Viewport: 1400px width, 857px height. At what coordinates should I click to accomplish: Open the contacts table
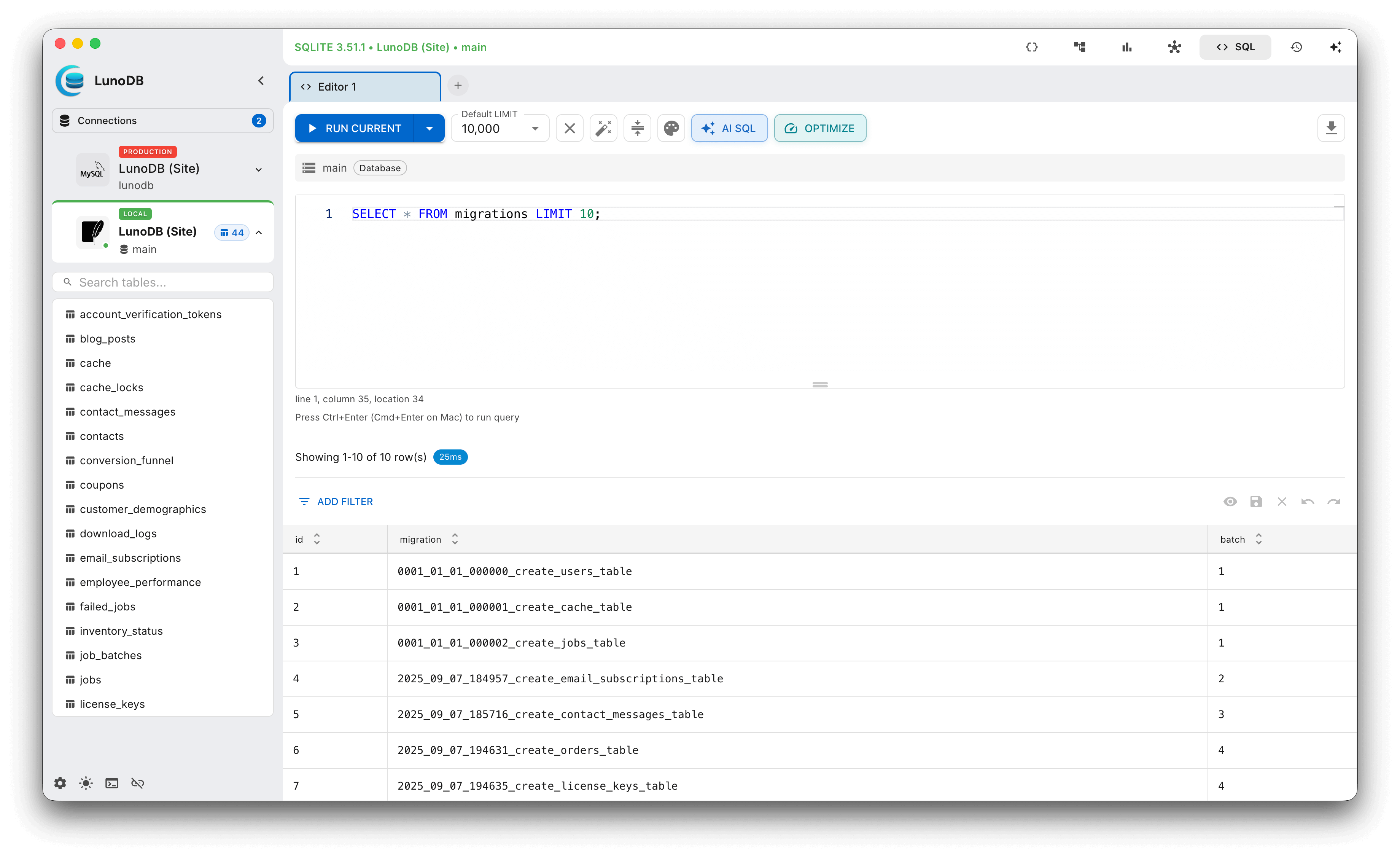point(162,436)
